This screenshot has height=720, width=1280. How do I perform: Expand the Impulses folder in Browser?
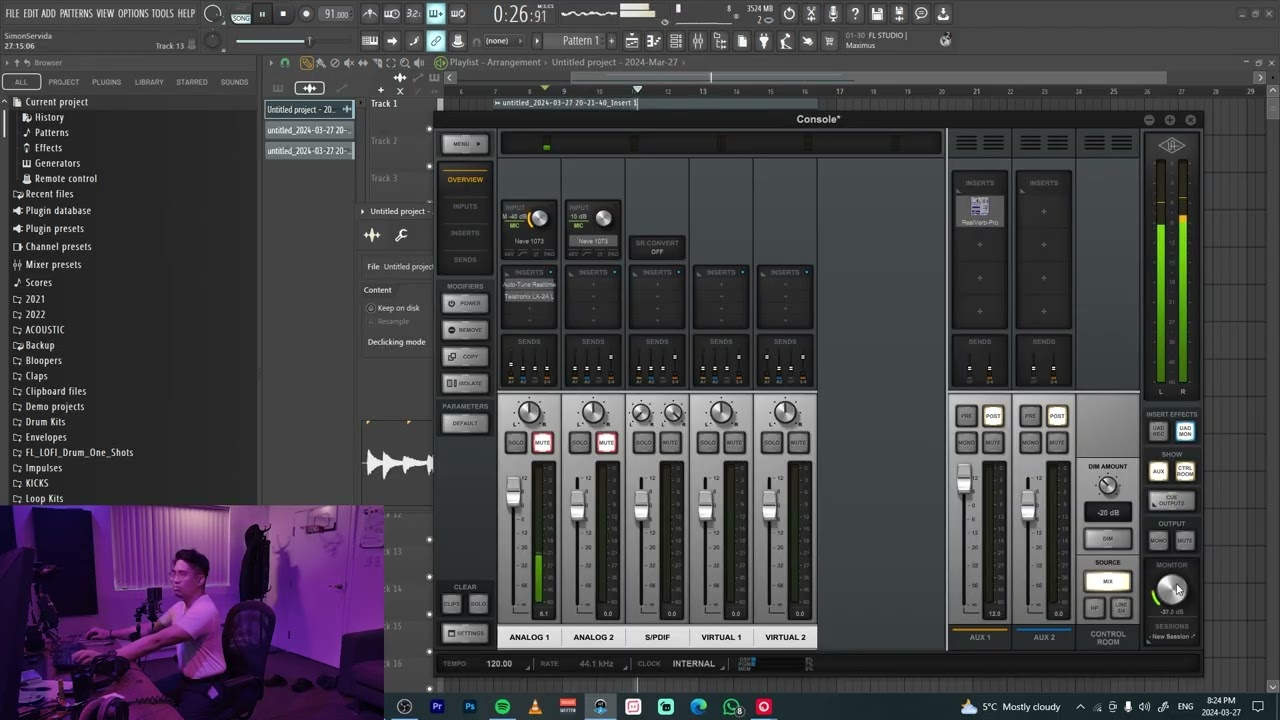43,468
